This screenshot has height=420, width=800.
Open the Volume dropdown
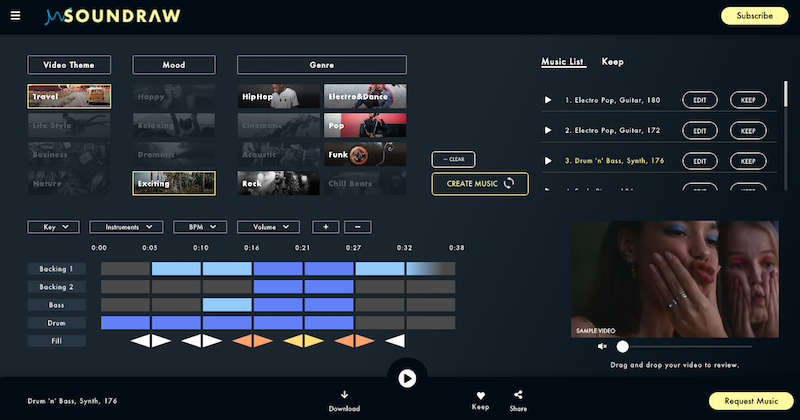[268, 227]
